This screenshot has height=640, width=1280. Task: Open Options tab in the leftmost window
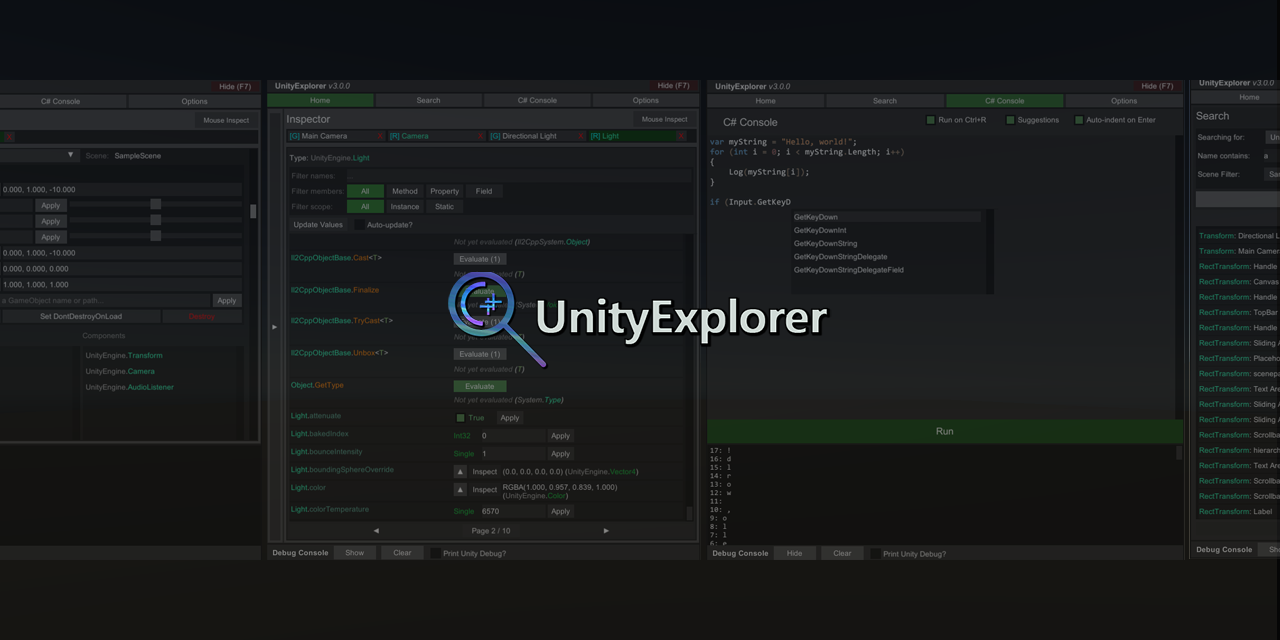194,101
